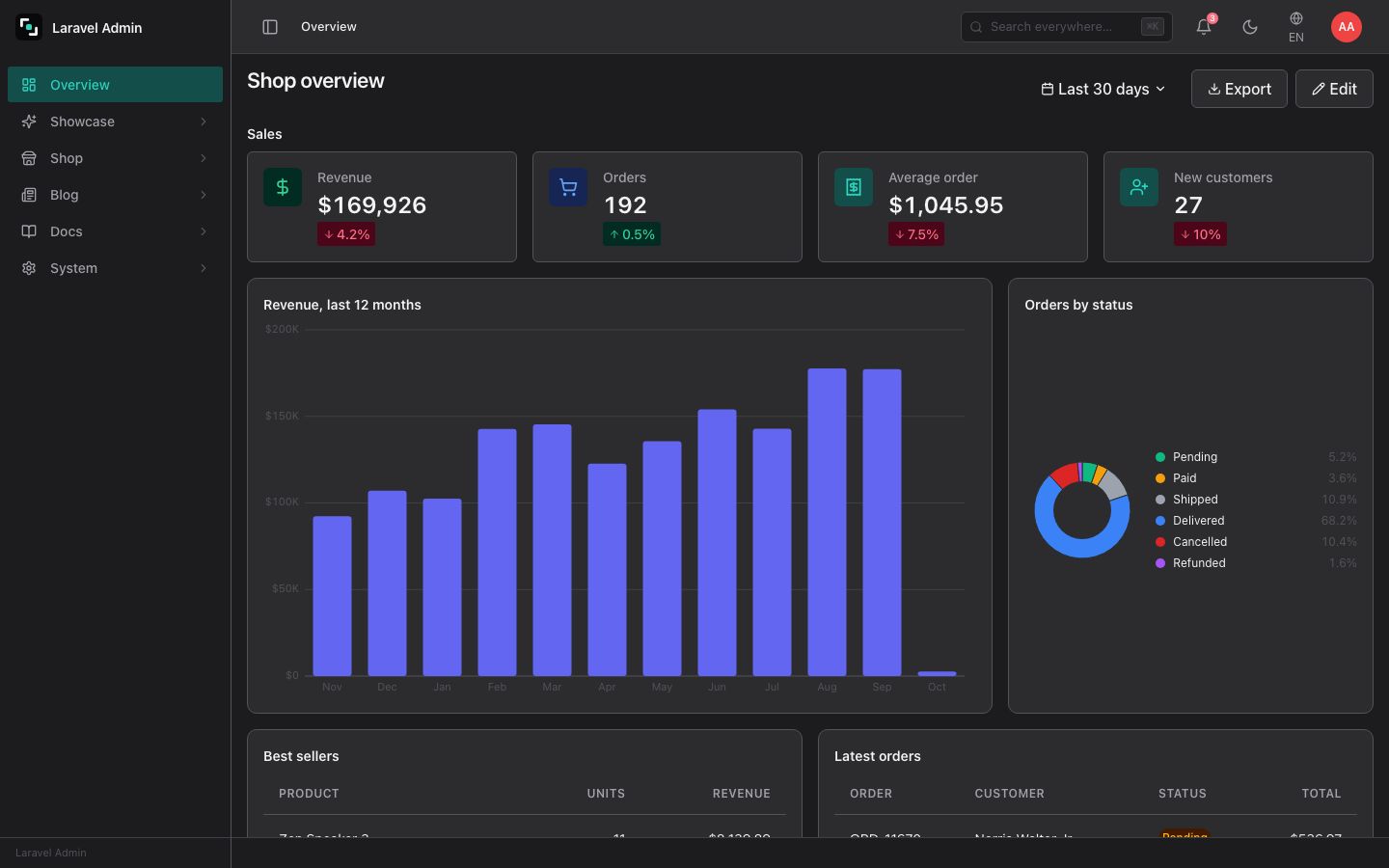Open the Docs sidebar item
The height and width of the screenshot is (868, 1389).
(115, 231)
